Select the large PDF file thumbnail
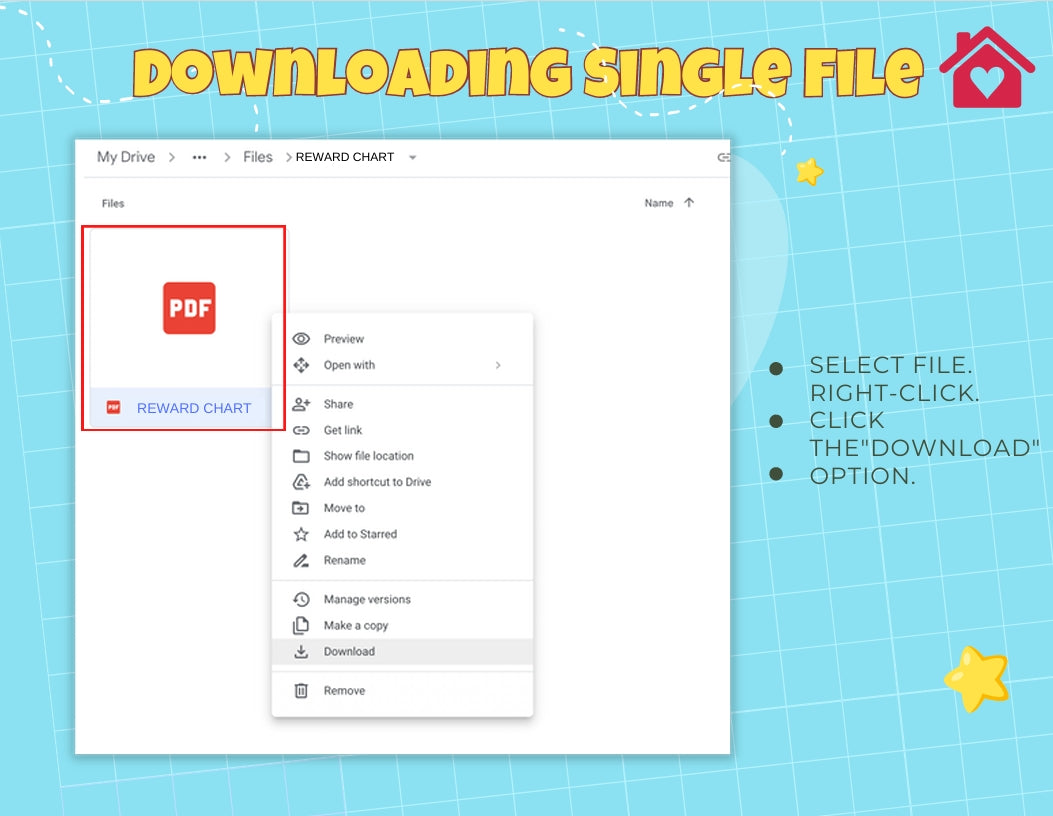 coord(189,308)
